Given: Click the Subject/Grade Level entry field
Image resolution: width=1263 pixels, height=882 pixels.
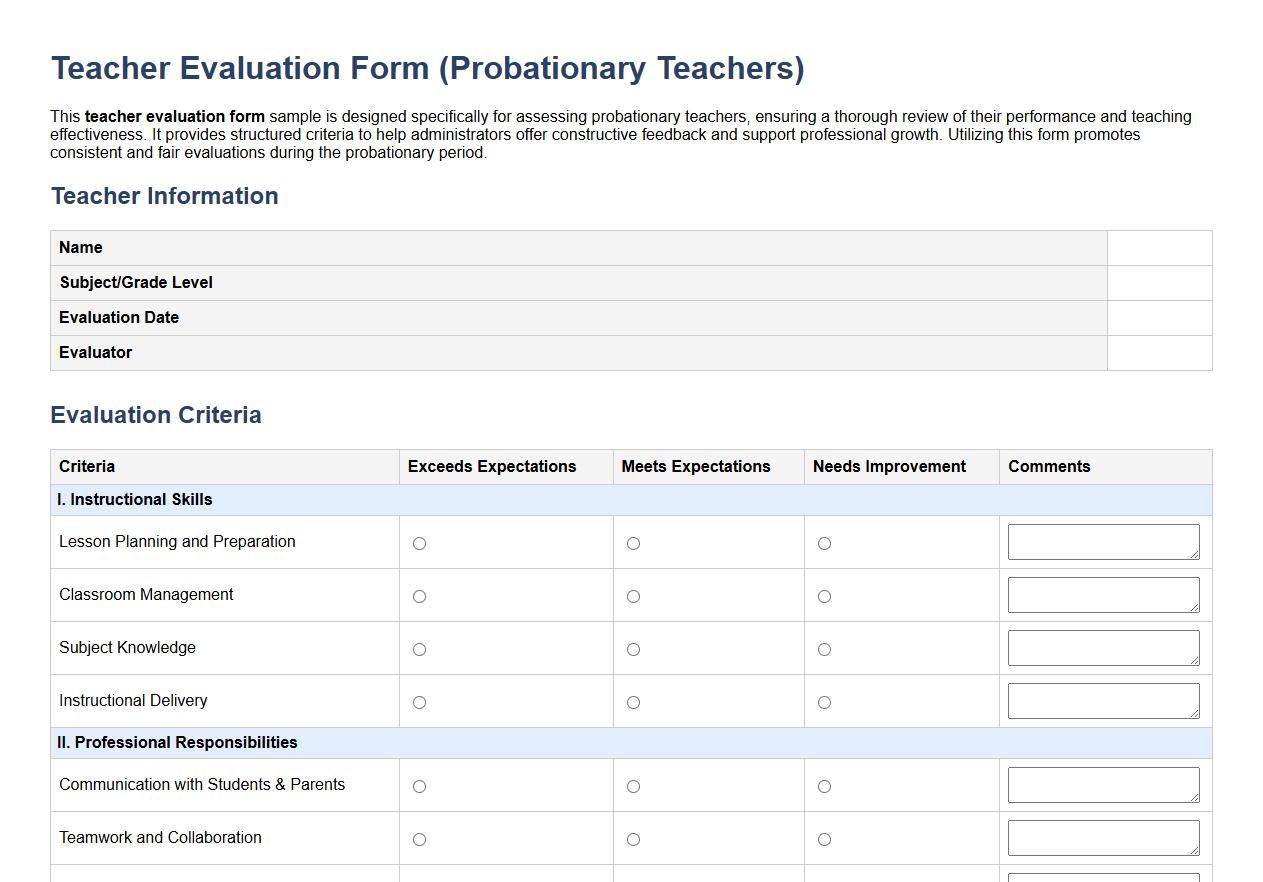Looking at the screenshot, I should 1158,283.
